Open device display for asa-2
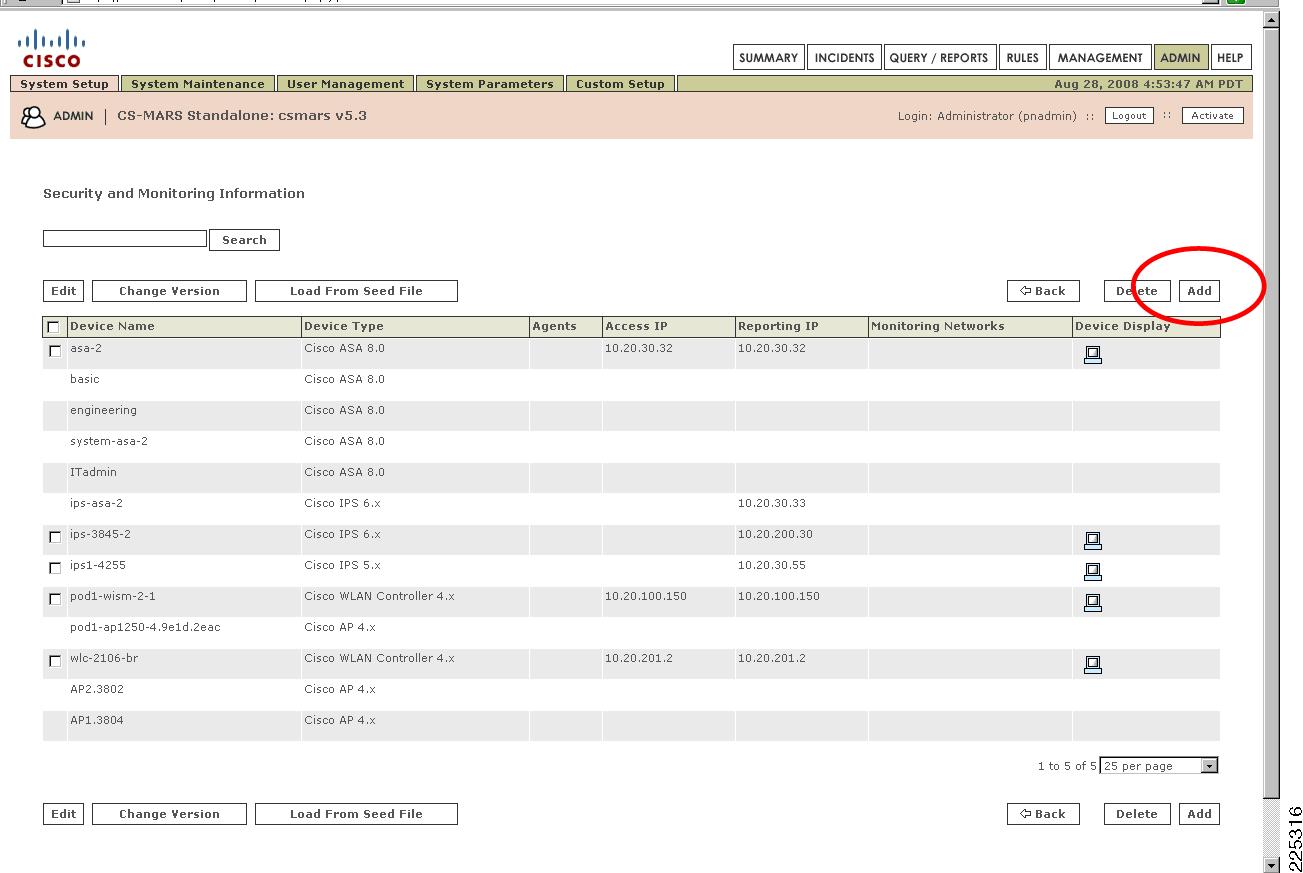 (1093, 354)
